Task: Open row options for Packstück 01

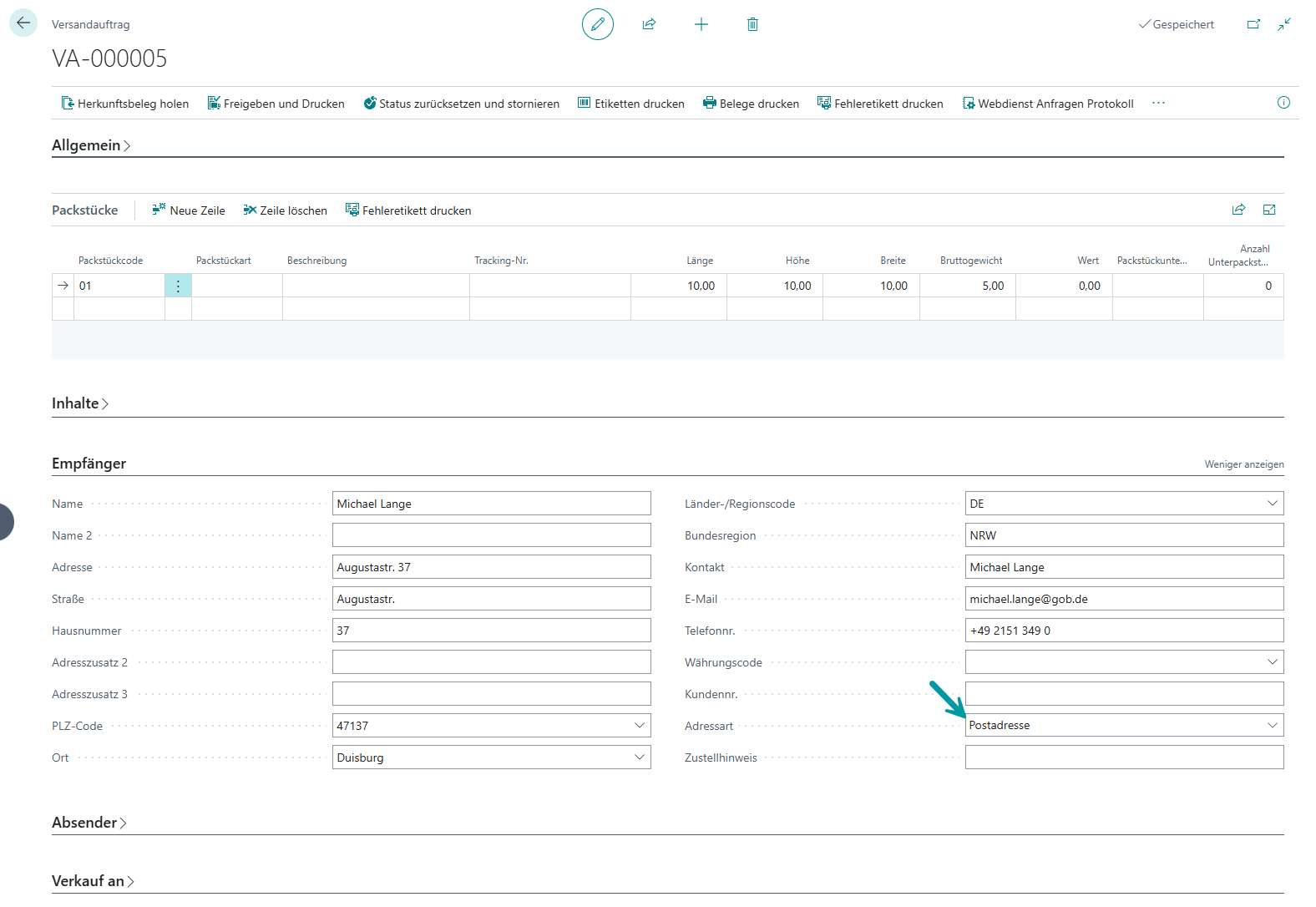Action: (x=178, y=286)
